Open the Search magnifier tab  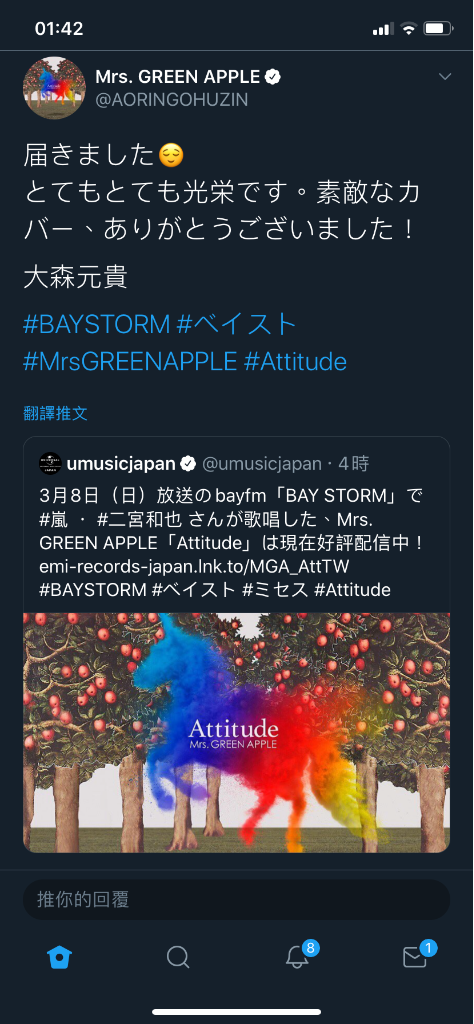click(178, 957)
